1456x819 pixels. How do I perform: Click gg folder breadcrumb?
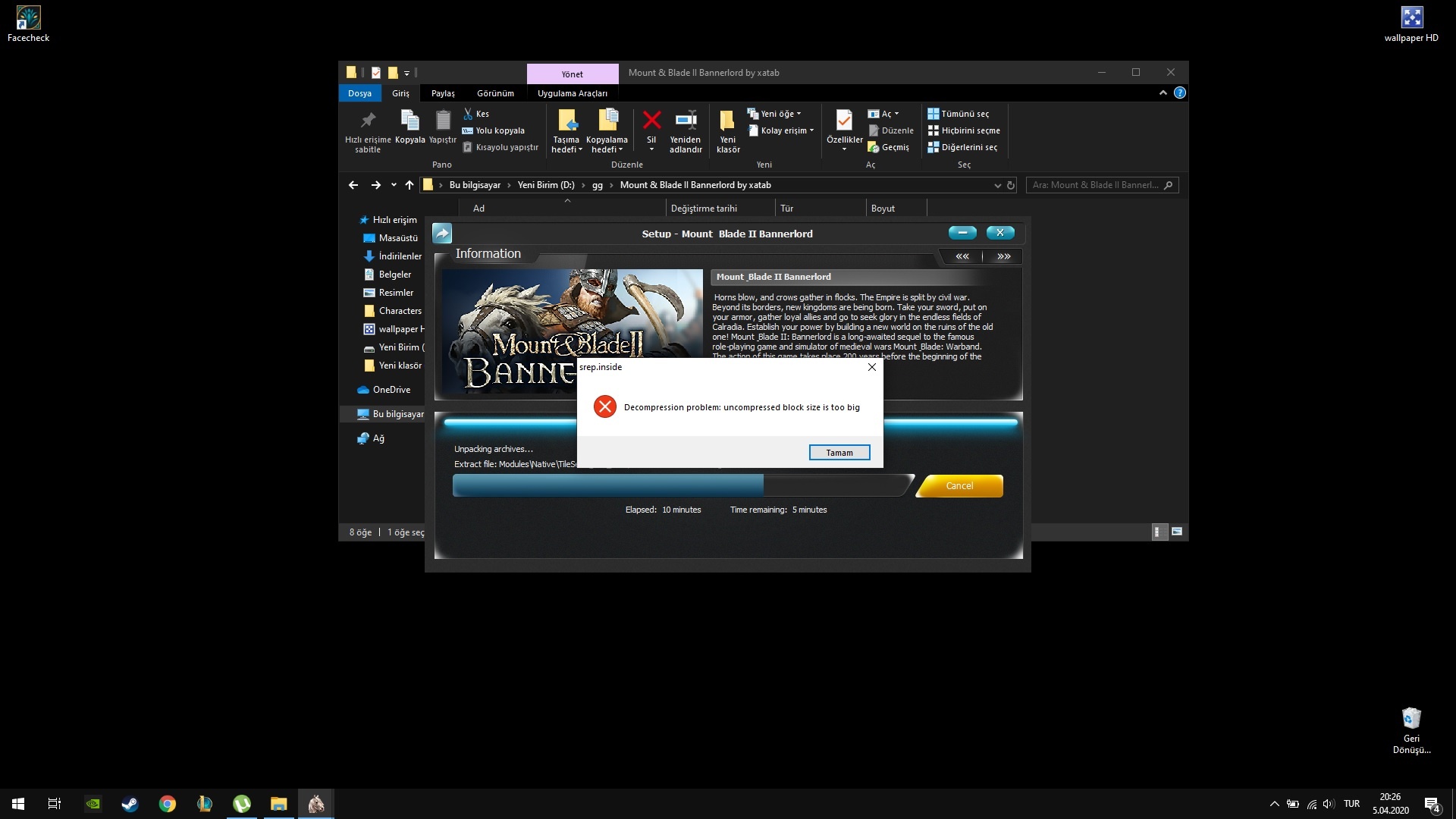[598, 185]
